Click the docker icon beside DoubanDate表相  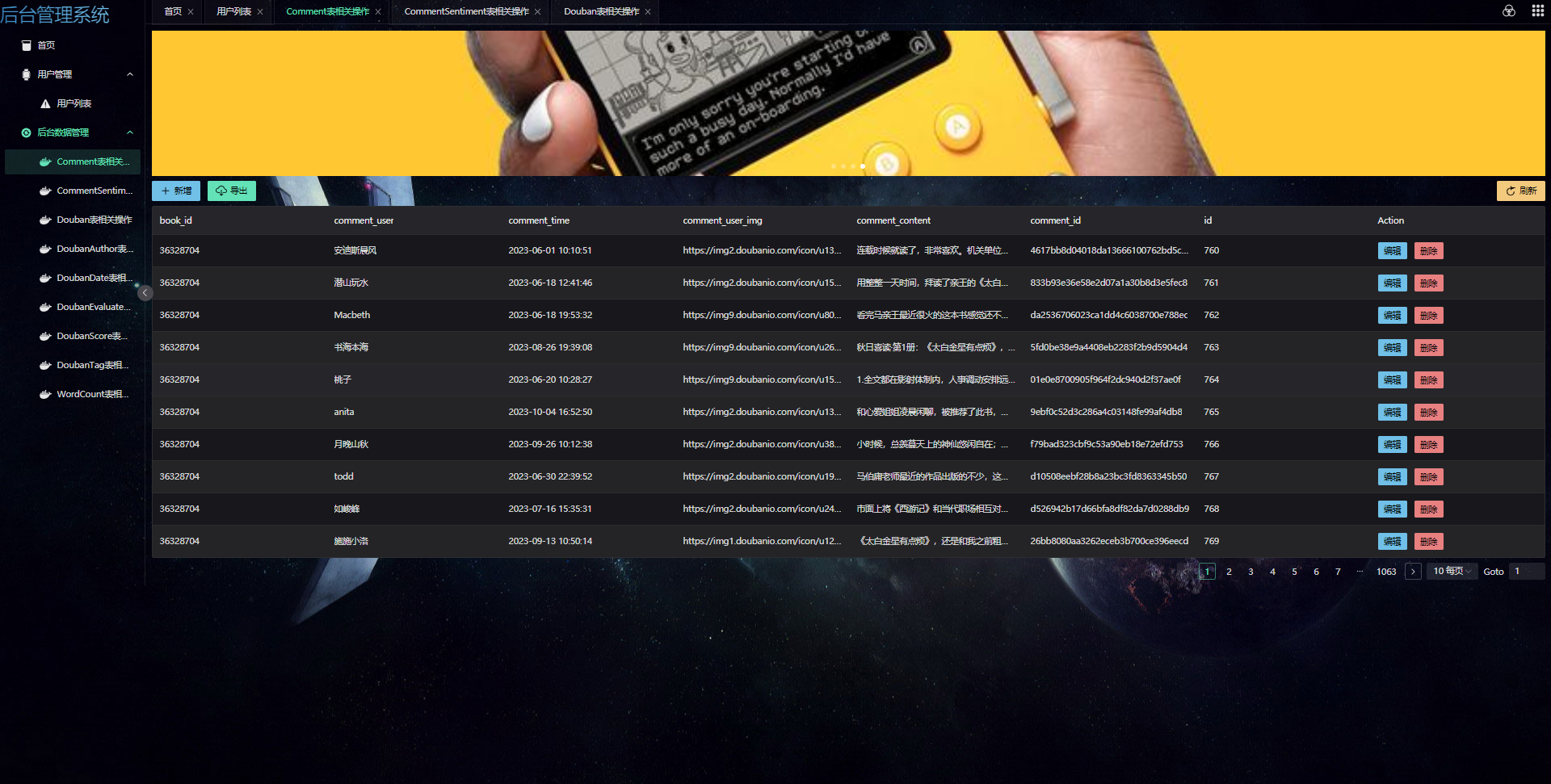pyautogui.click(x=45, y=278)
